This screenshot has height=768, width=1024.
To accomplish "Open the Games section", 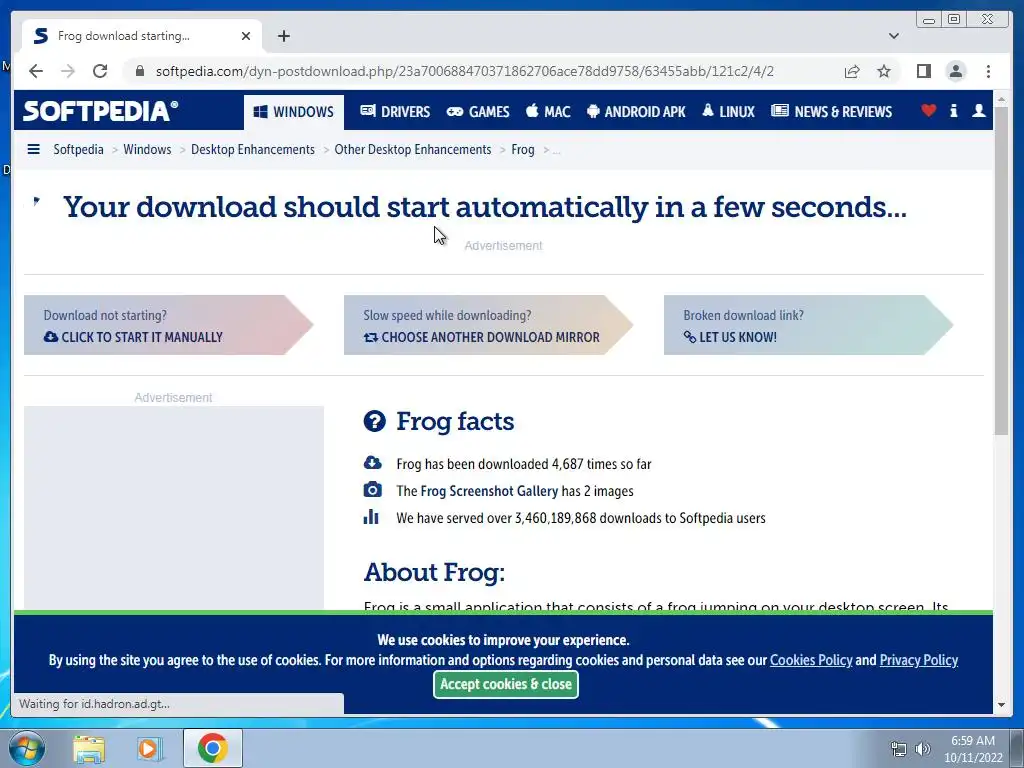I will (x=478, y=112).
